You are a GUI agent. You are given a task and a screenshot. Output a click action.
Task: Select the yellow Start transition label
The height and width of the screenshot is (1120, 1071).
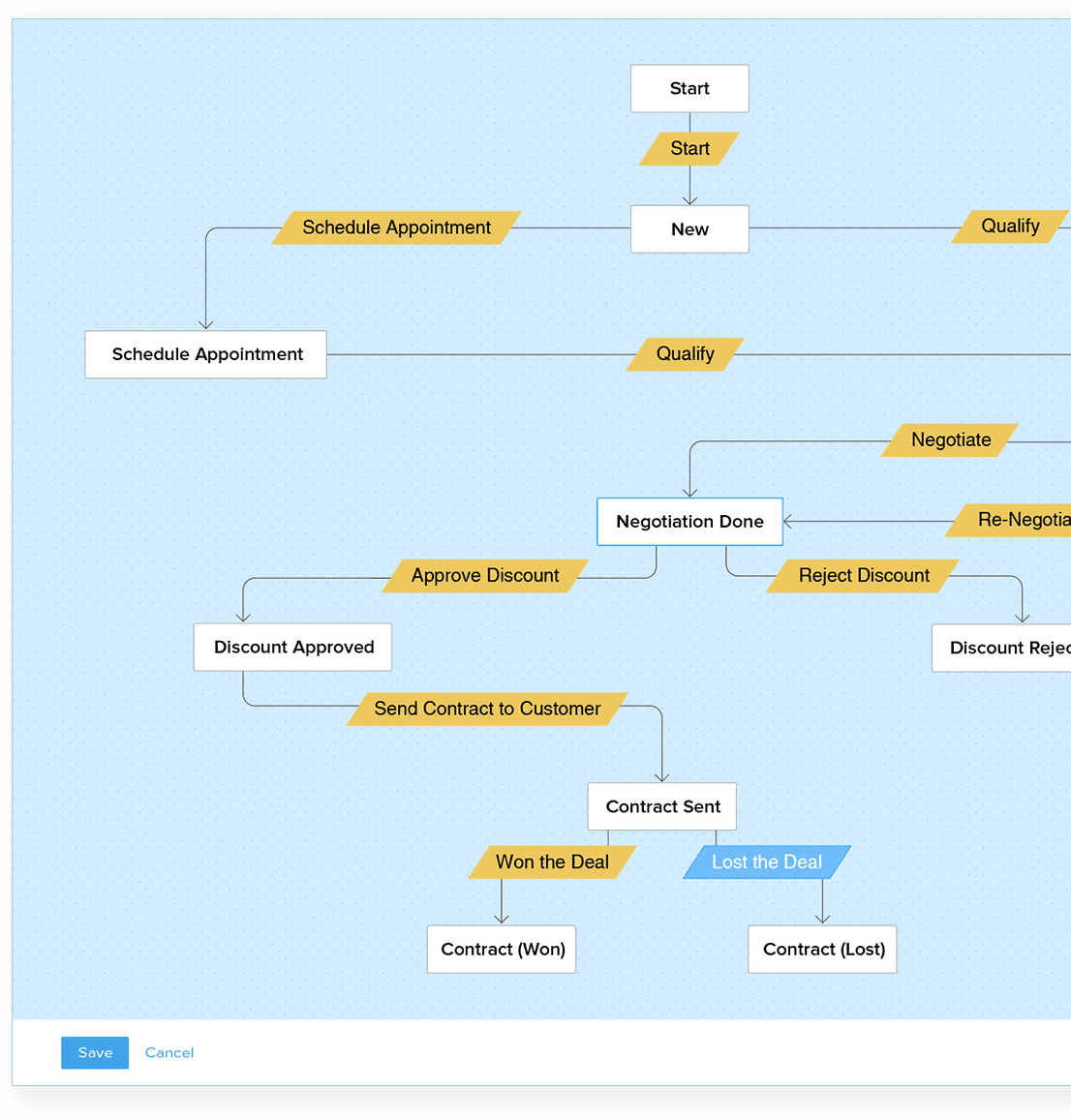[689, 148]
